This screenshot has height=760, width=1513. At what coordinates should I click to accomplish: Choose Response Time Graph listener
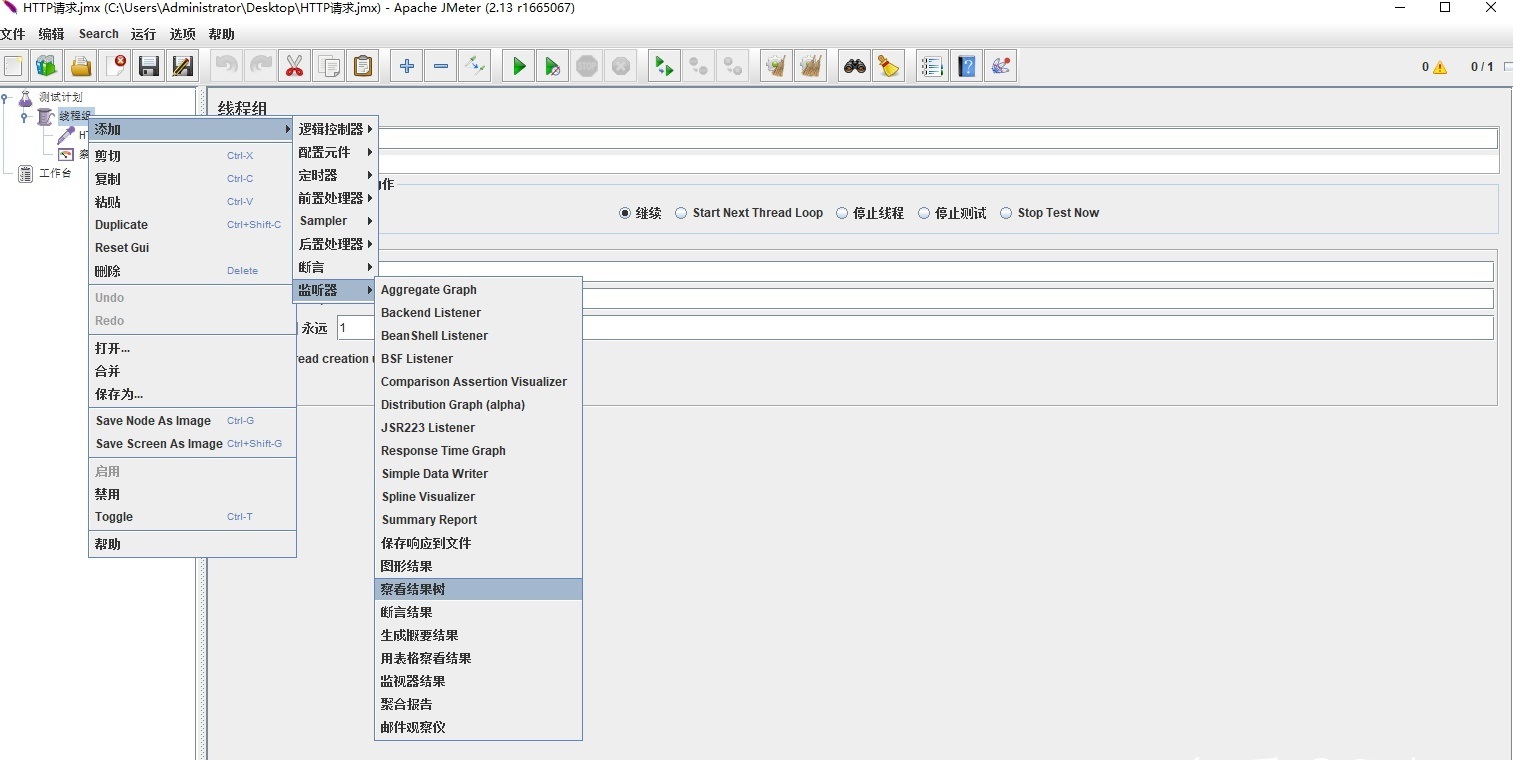pyautogui.click(x=478, y=451)
